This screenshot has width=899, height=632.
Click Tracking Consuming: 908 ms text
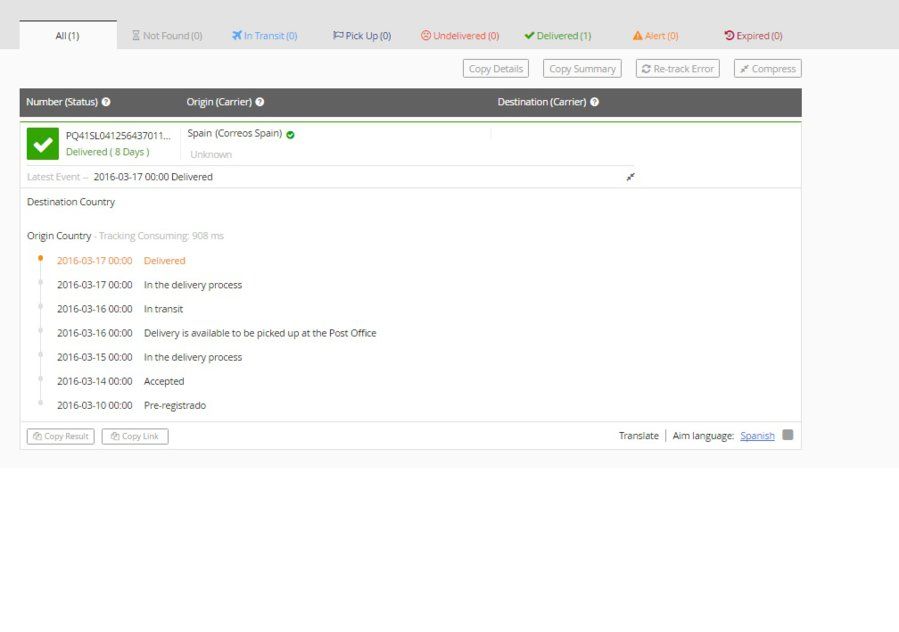pos(161,236)
